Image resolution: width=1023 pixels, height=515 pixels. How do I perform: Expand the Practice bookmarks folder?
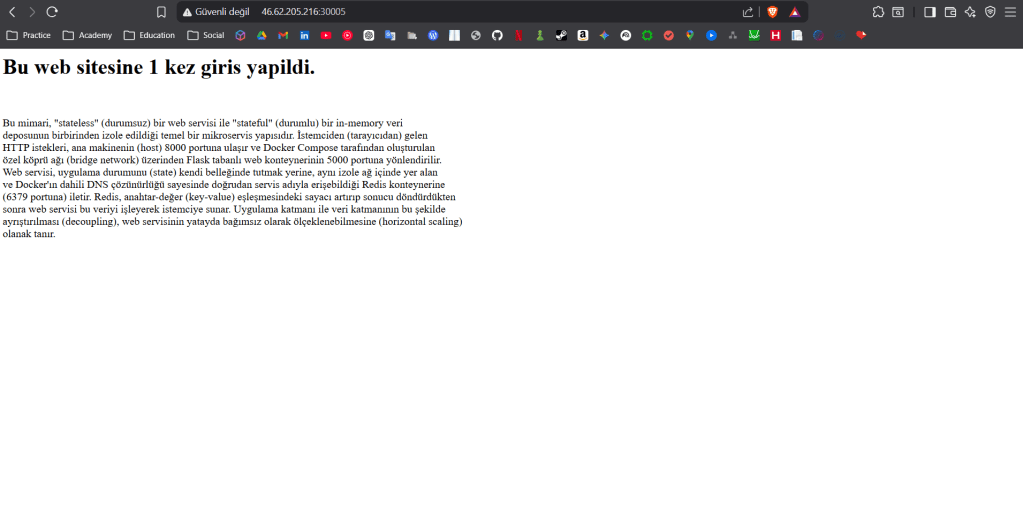pos(29,35)
